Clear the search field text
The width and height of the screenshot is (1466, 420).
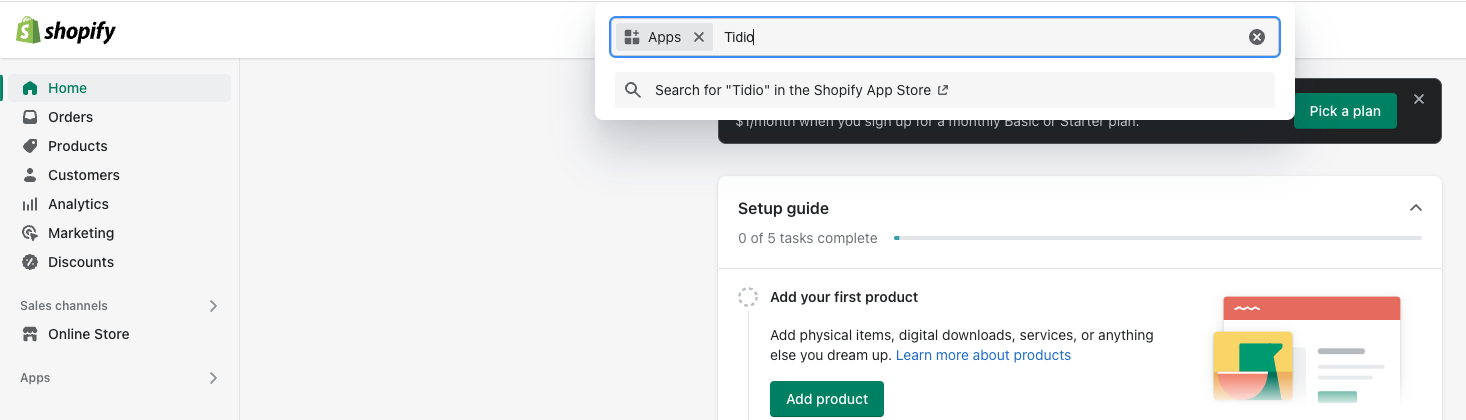tap(1257, 37)
